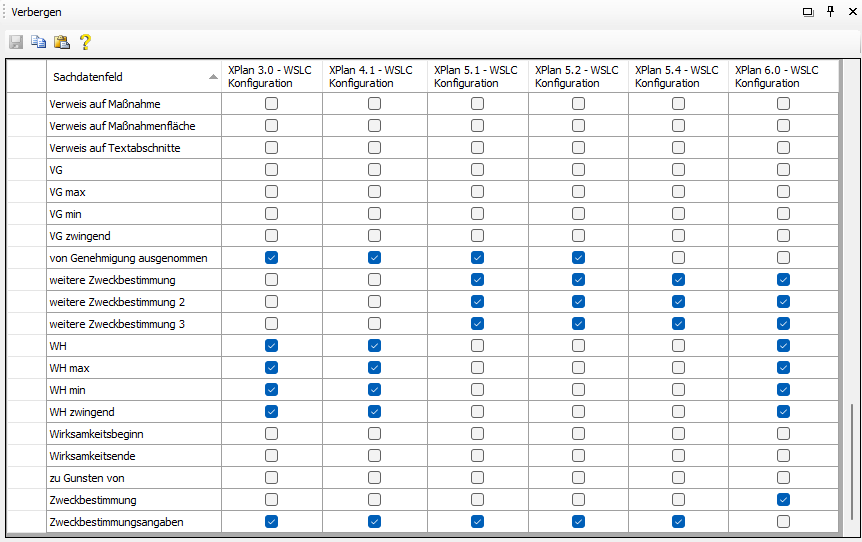Uncheck weitere Zweckbestimmung 2 for XPlan 5.1
Viewport: 862px width, 542px height.
(x=477, y=302)
